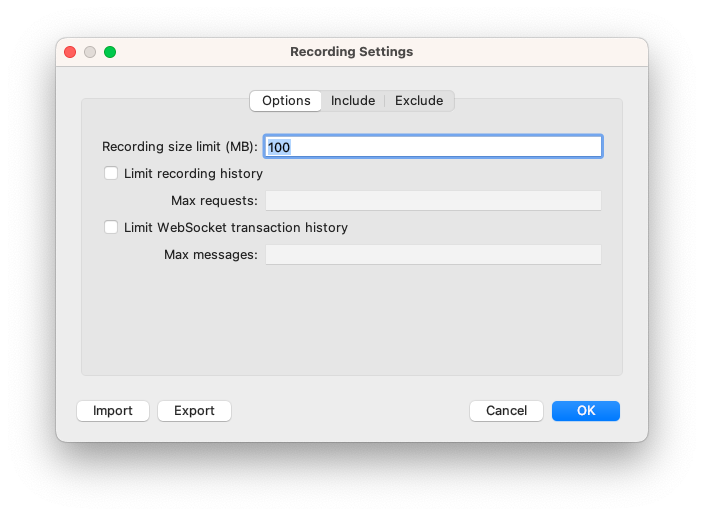Click the Recording size limit input field
The height and width of the screenshot is (516, 704).
coord(432,147)
